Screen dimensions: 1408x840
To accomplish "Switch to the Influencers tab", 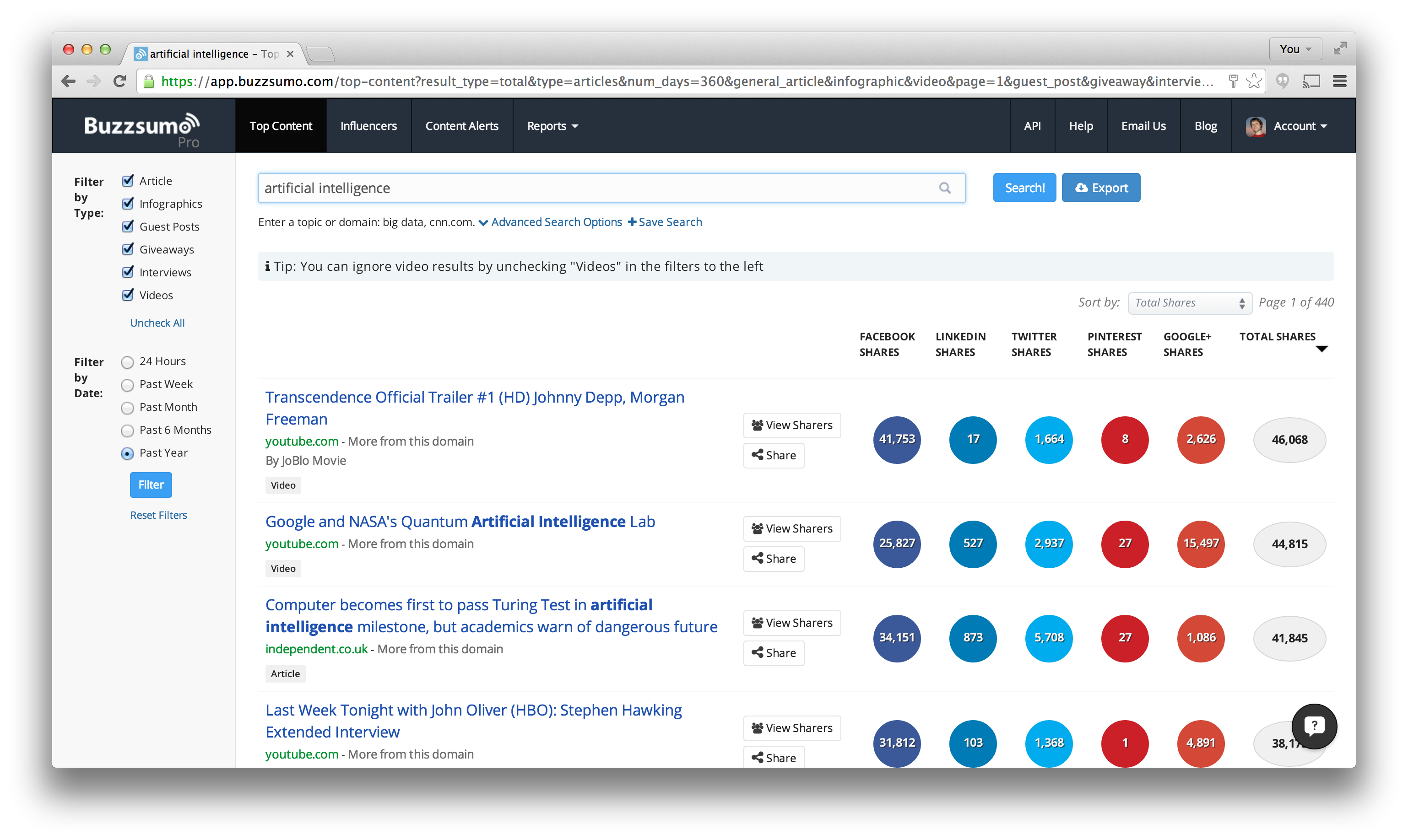I will pos(368,126).
